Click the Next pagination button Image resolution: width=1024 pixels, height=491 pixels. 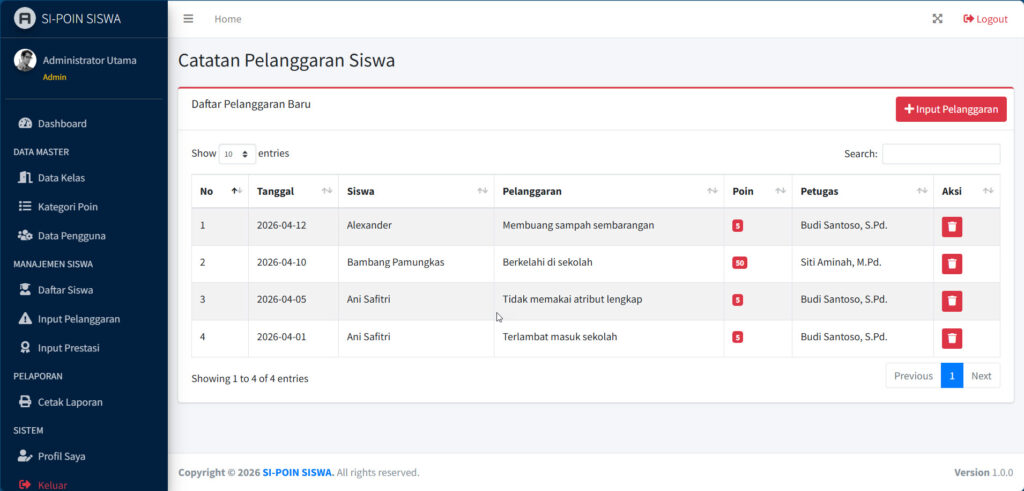(981, 376)
